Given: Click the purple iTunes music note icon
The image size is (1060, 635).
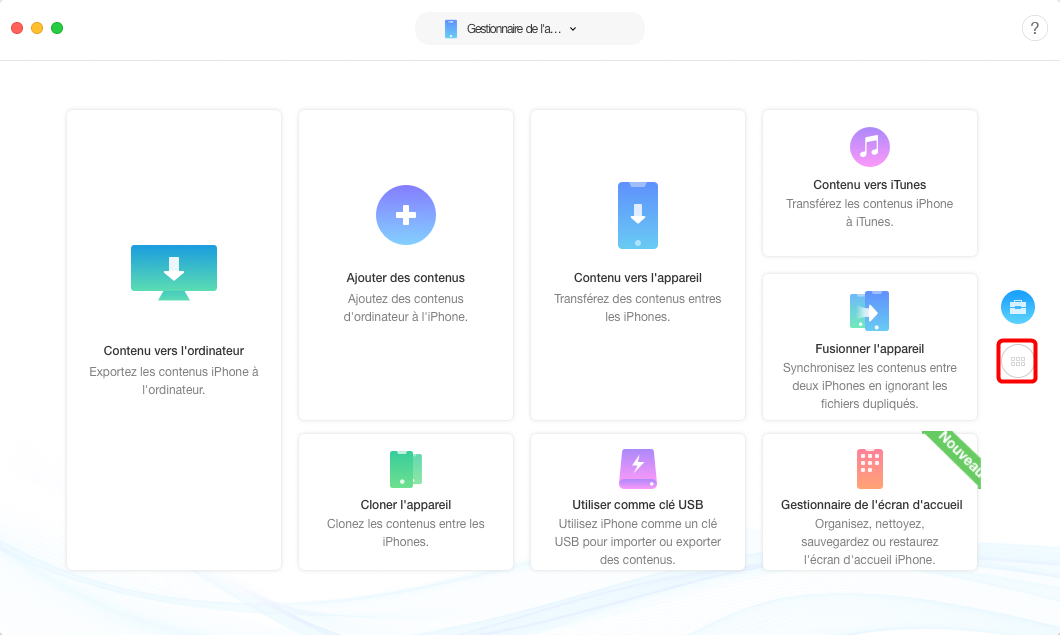Looking at the screenshot, I should pyautogui.click(x=869, y=147).
